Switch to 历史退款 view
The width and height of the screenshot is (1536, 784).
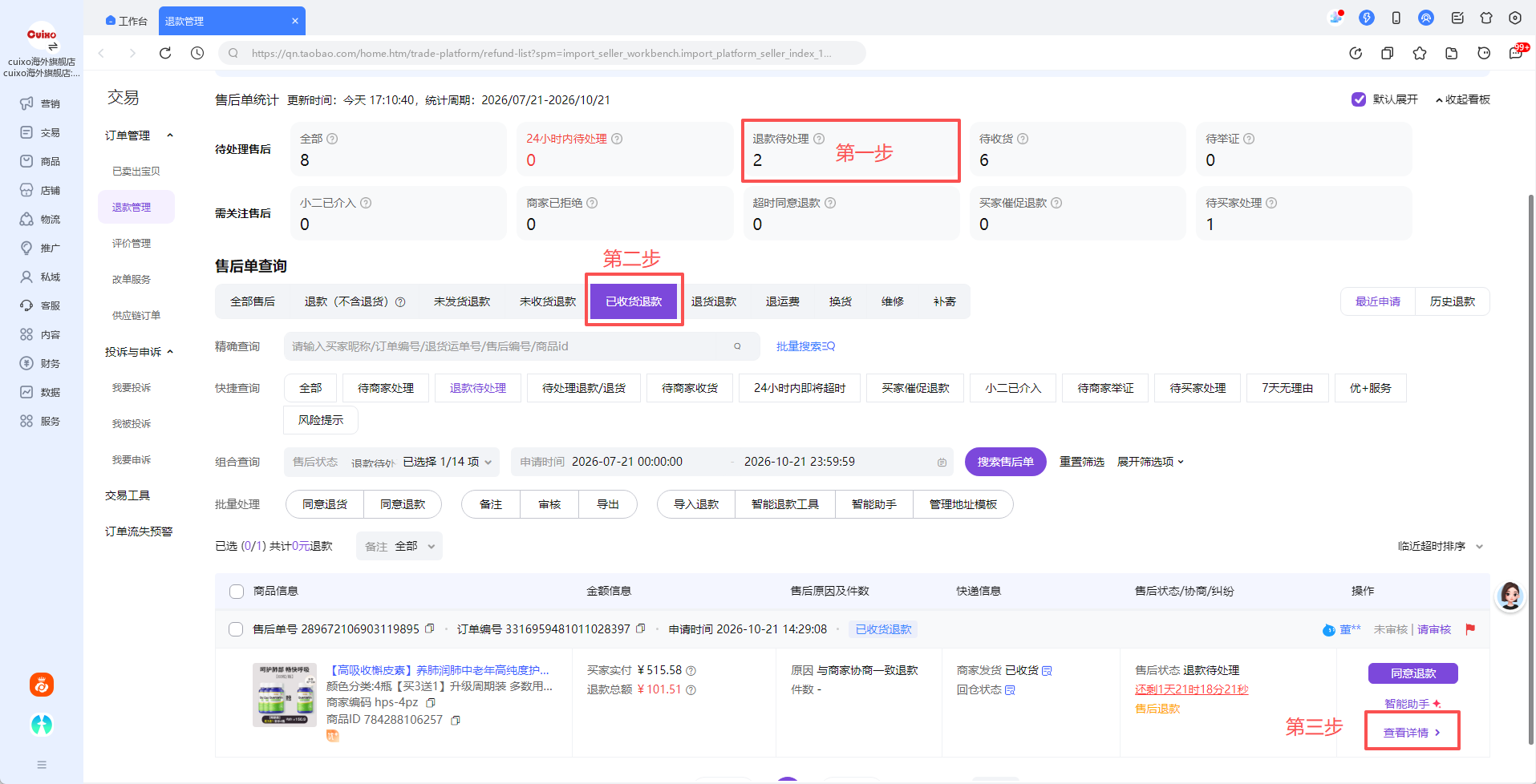[1453, 301]
